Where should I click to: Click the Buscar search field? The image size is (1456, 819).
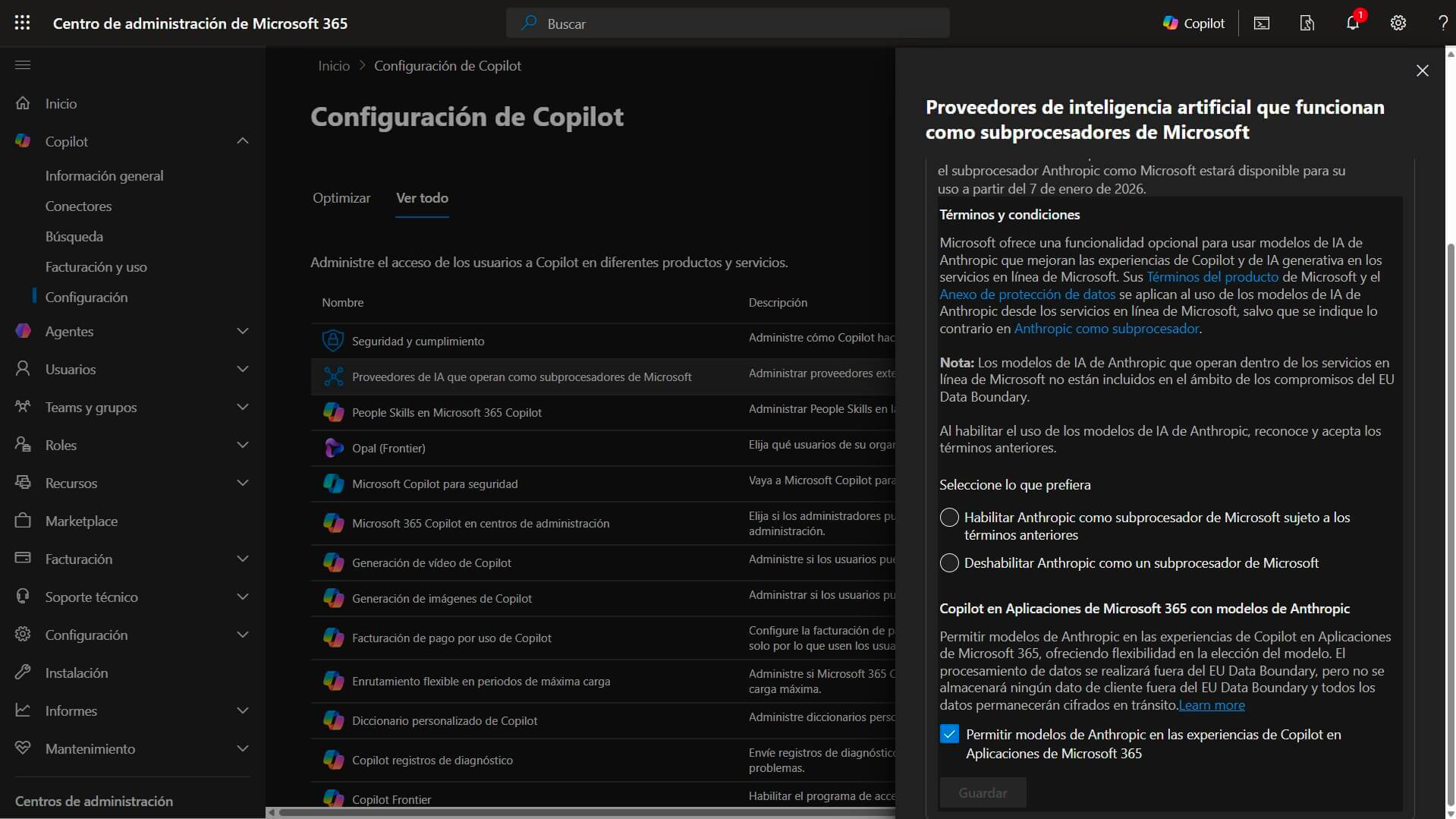pyautogui.click(x=727, y=24)
